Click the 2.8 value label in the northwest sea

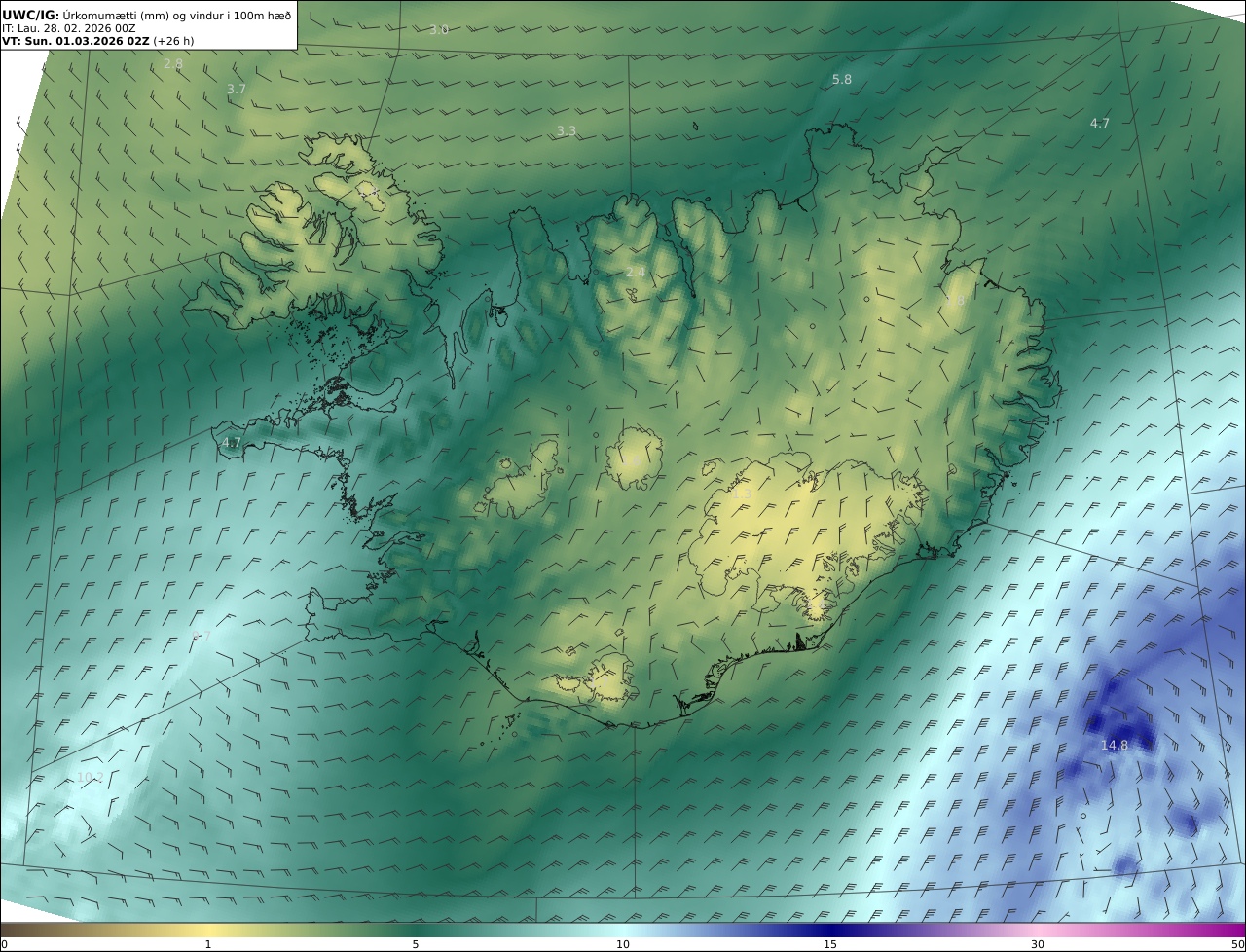click(x=172, y=64)
